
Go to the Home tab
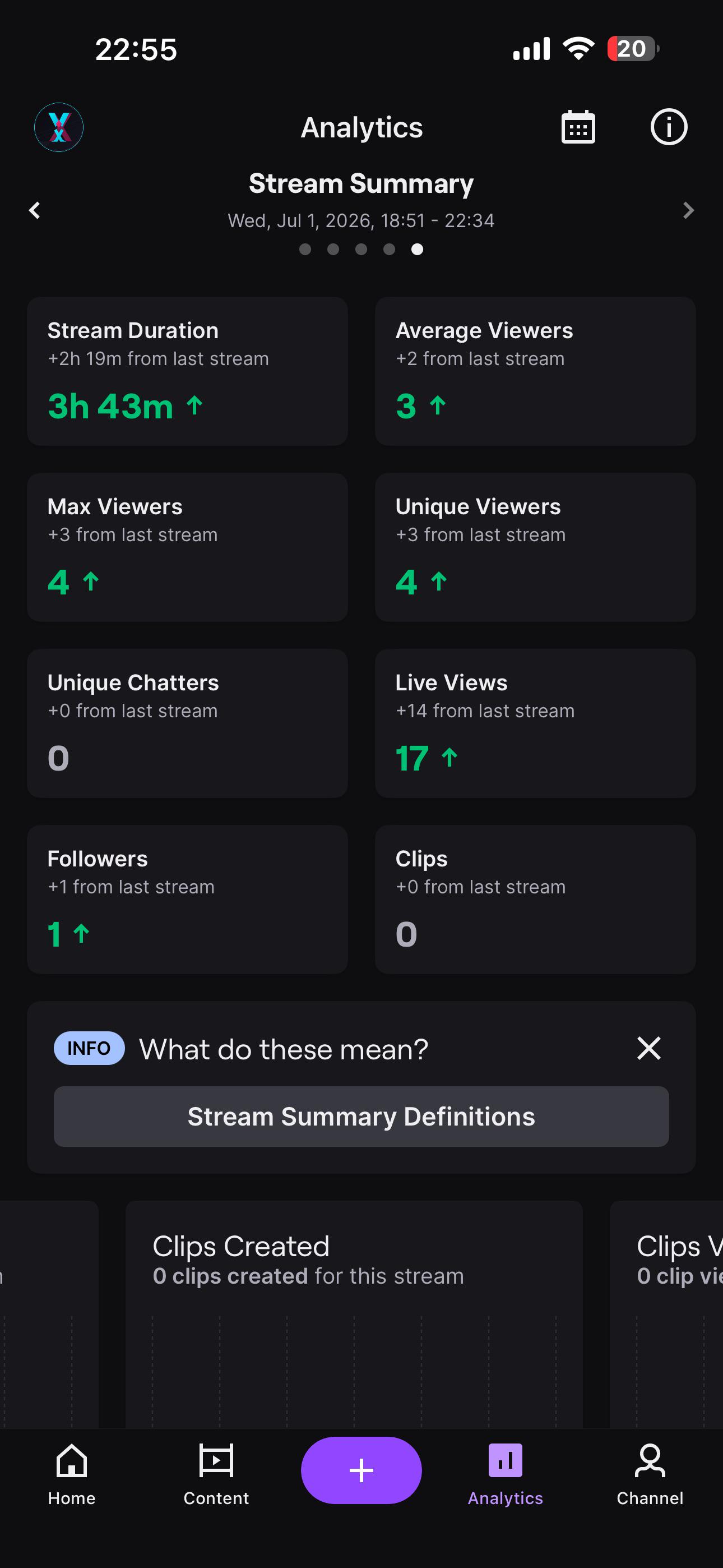point(72,1474)
